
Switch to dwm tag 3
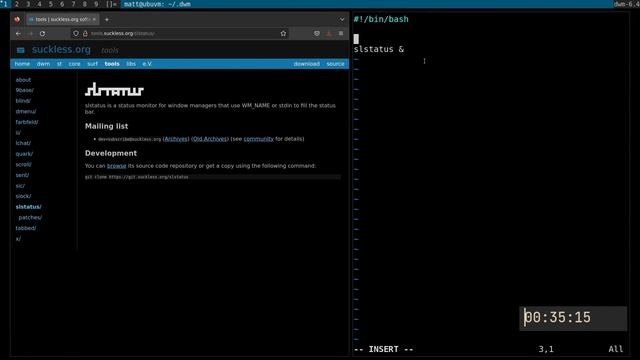click(x=28, y=4)
